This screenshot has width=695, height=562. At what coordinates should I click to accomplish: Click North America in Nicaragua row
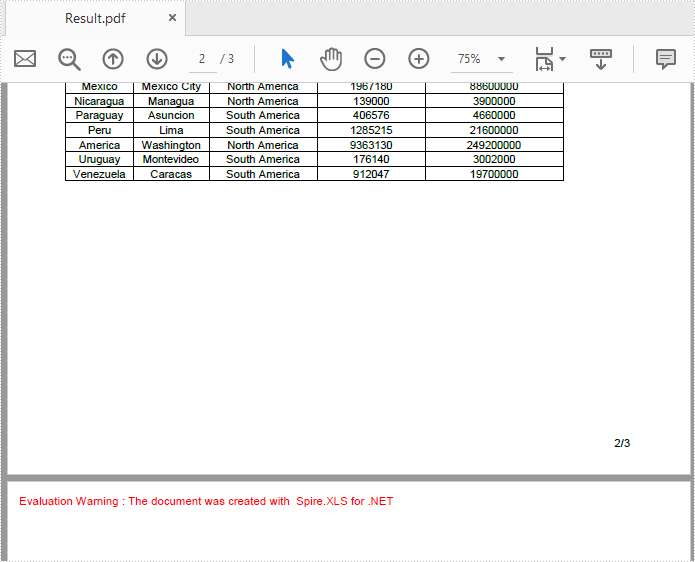coord(263,101)
